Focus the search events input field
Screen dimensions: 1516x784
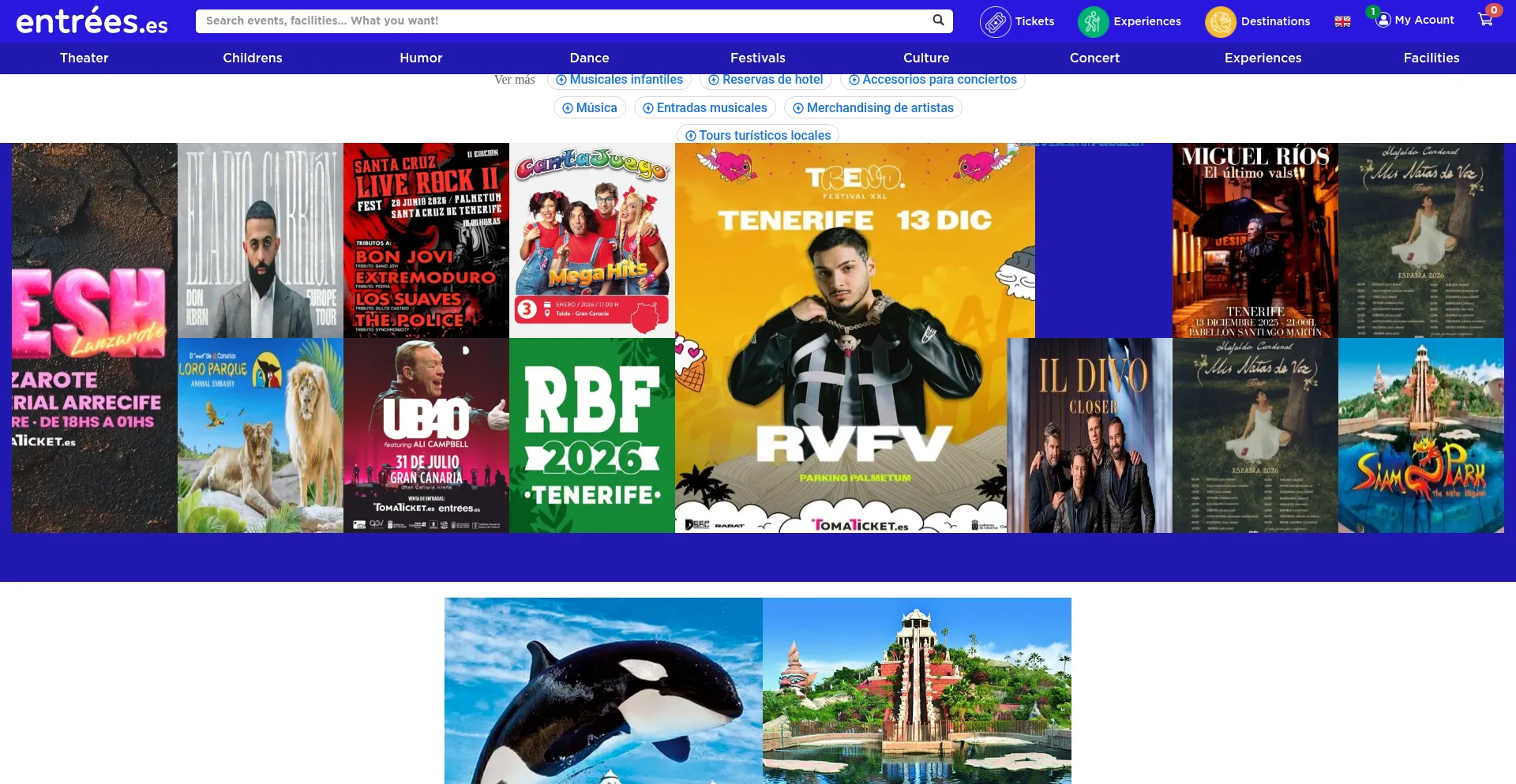point(561,21)
